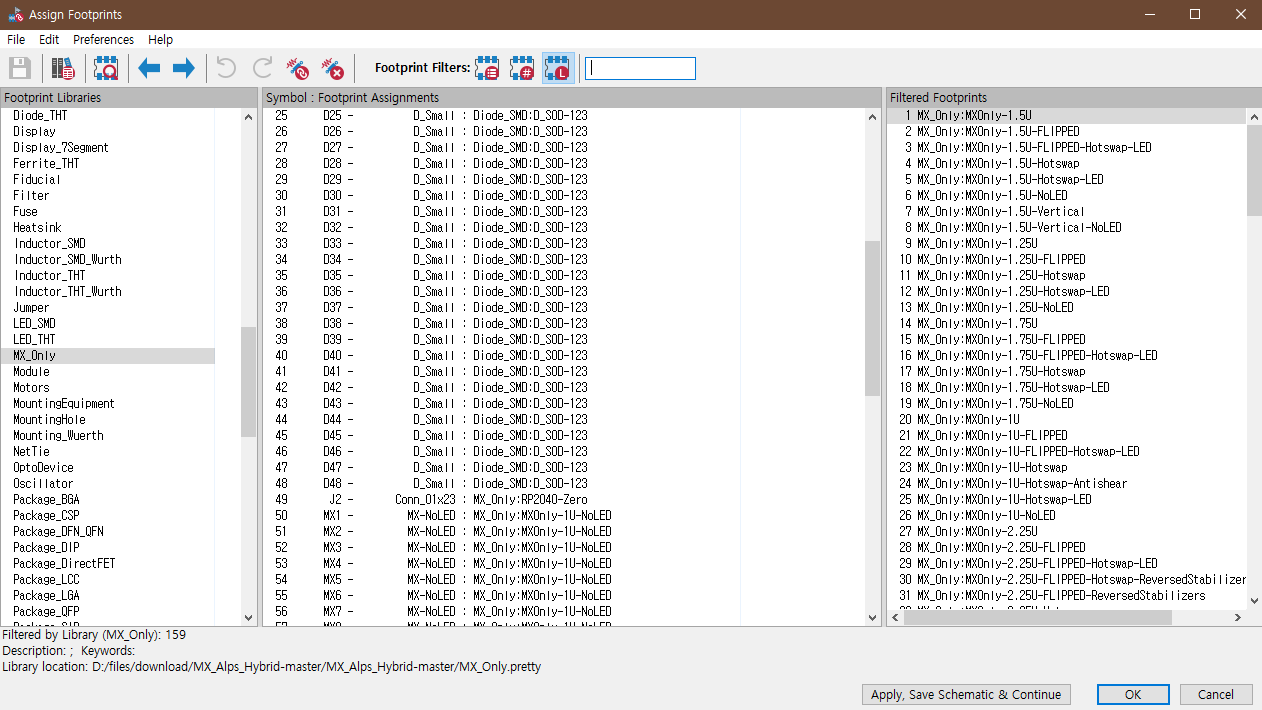The image size is (1262, 710).
Task: Select footprint MXOnly-1.5U-Vertical-NoLED
Action: click(x=1066, y=228)
